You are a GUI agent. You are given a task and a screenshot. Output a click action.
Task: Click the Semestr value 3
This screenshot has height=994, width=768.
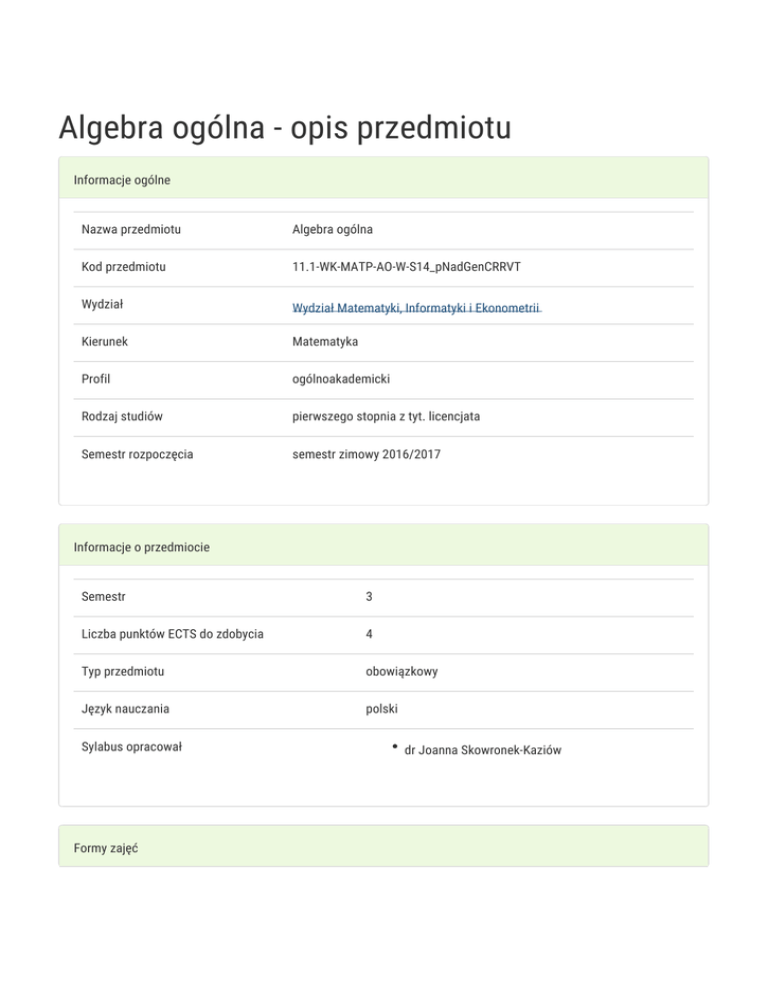click(369, 597)
